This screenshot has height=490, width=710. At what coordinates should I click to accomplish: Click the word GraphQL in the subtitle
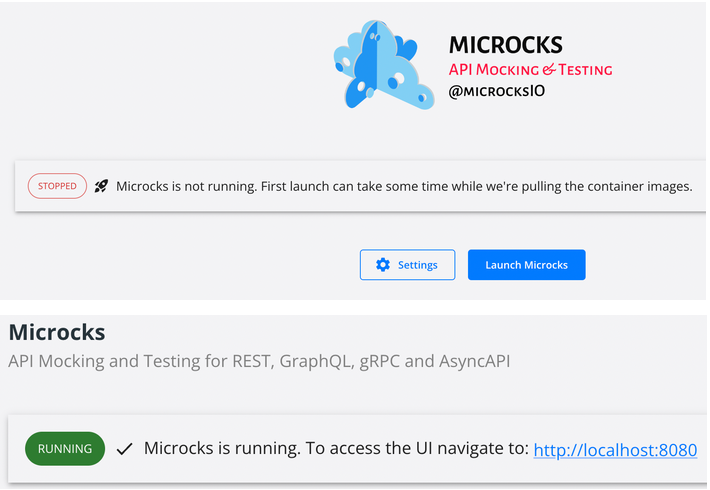pyautogui.click(x=313, y=361)
